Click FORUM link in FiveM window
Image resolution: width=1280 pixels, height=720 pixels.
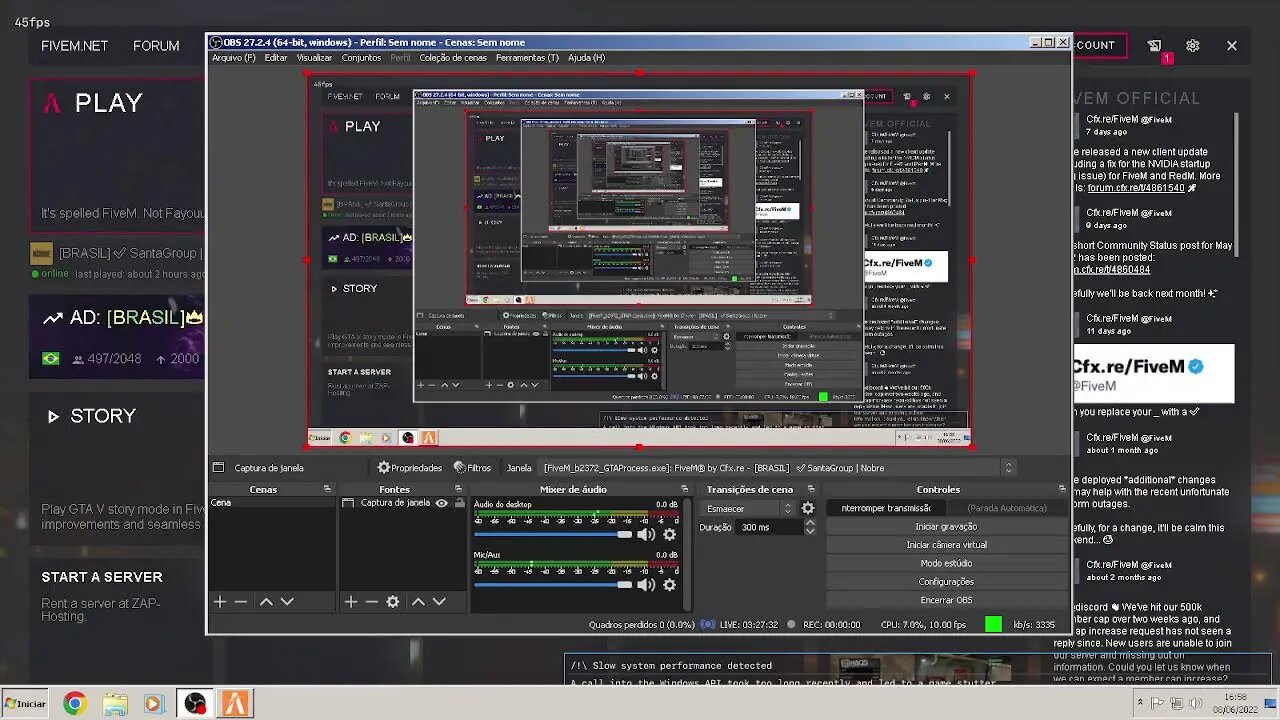(156, 46)
